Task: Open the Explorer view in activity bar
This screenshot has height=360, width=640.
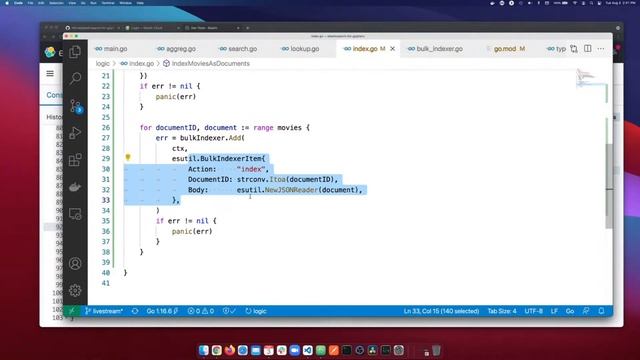Action: 75,52
